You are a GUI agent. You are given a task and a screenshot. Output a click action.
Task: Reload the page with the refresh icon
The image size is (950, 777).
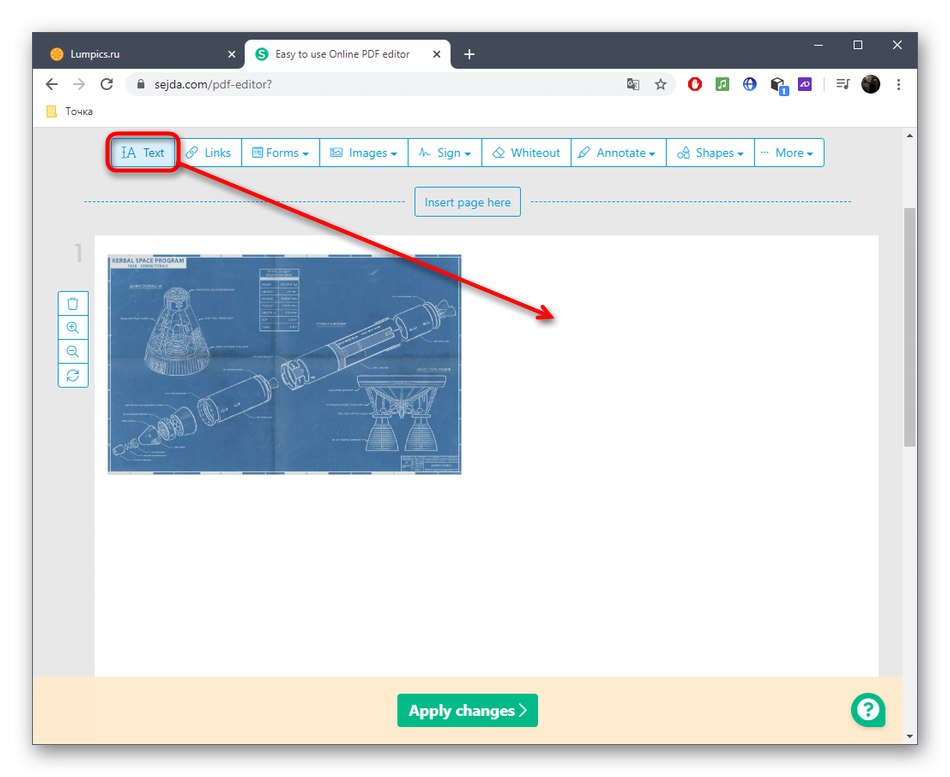point(107,84)
